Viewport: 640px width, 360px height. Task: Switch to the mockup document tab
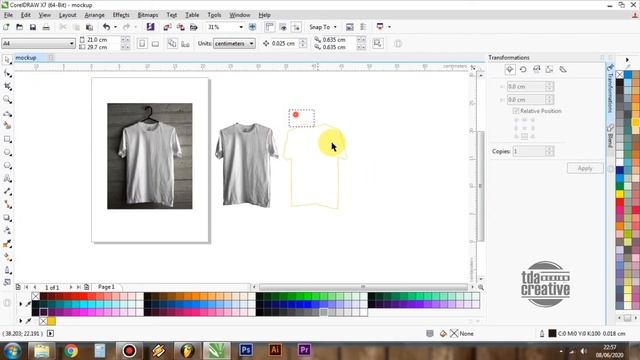pyautogui.click(x=26, y=58)
